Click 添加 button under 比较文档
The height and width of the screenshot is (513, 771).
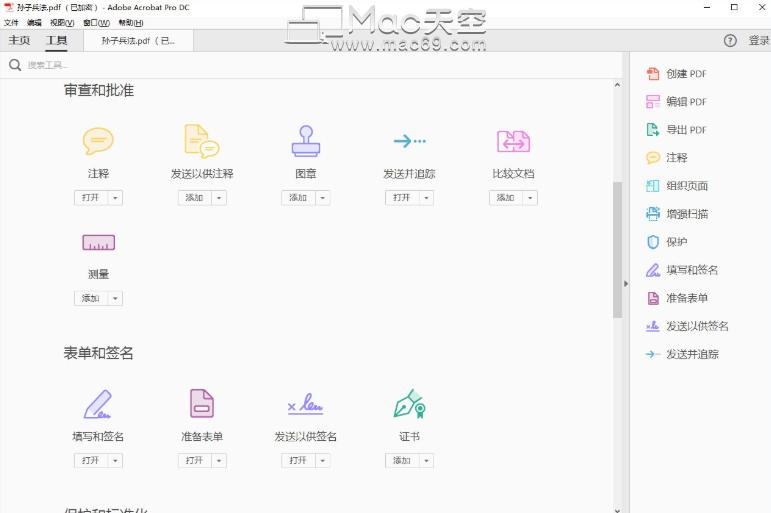tap(506, 198)
